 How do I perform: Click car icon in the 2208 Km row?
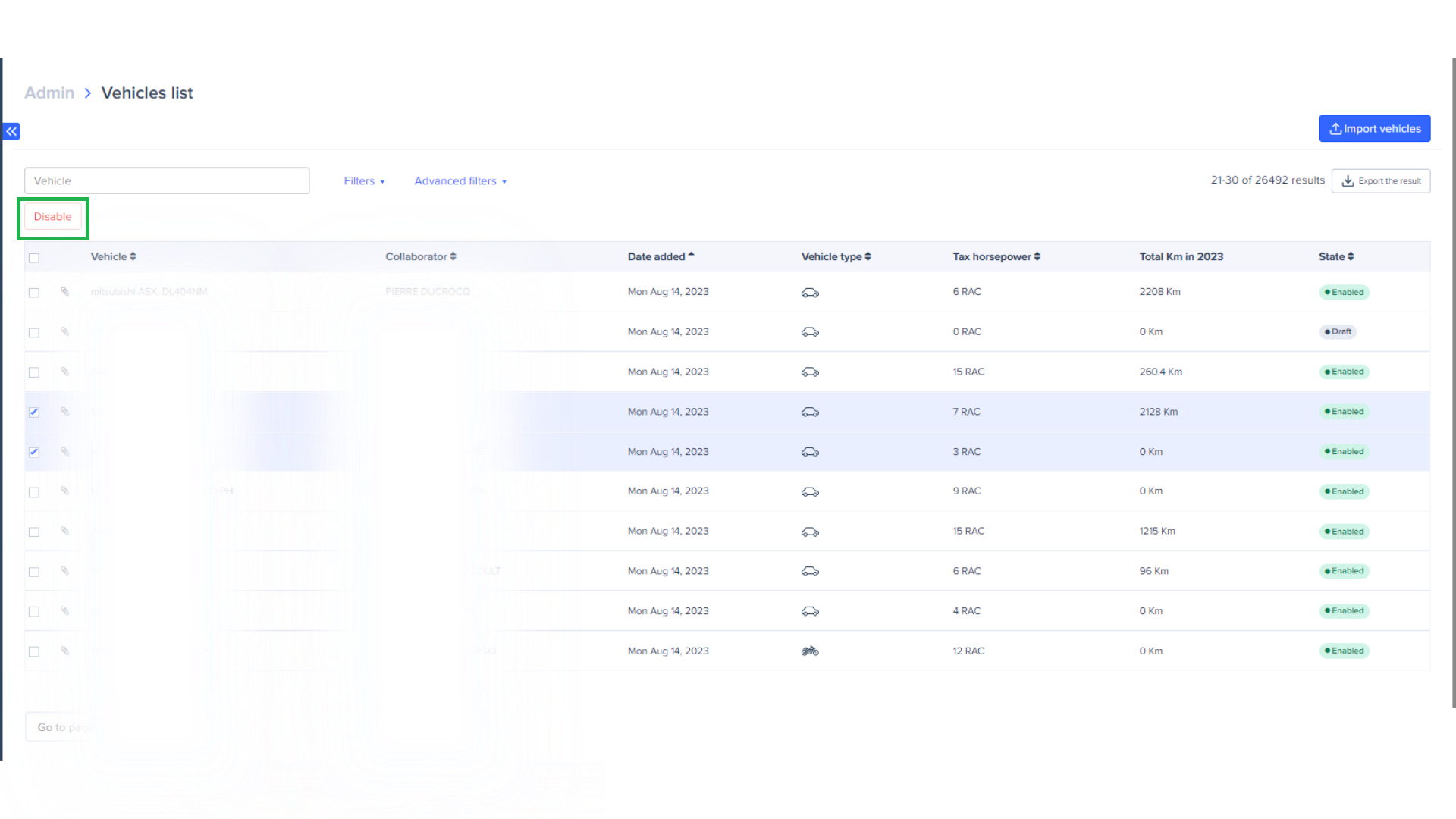point(810,293)
